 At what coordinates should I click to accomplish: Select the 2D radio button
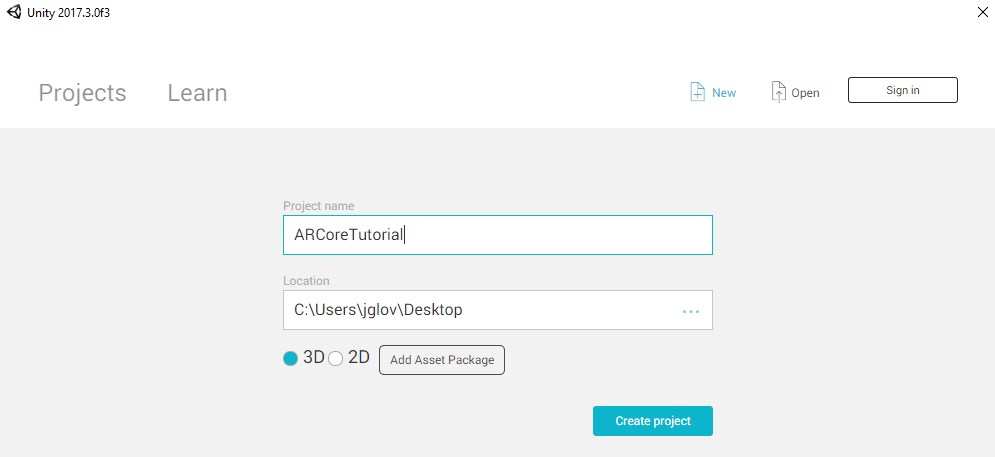click(336, 359)
